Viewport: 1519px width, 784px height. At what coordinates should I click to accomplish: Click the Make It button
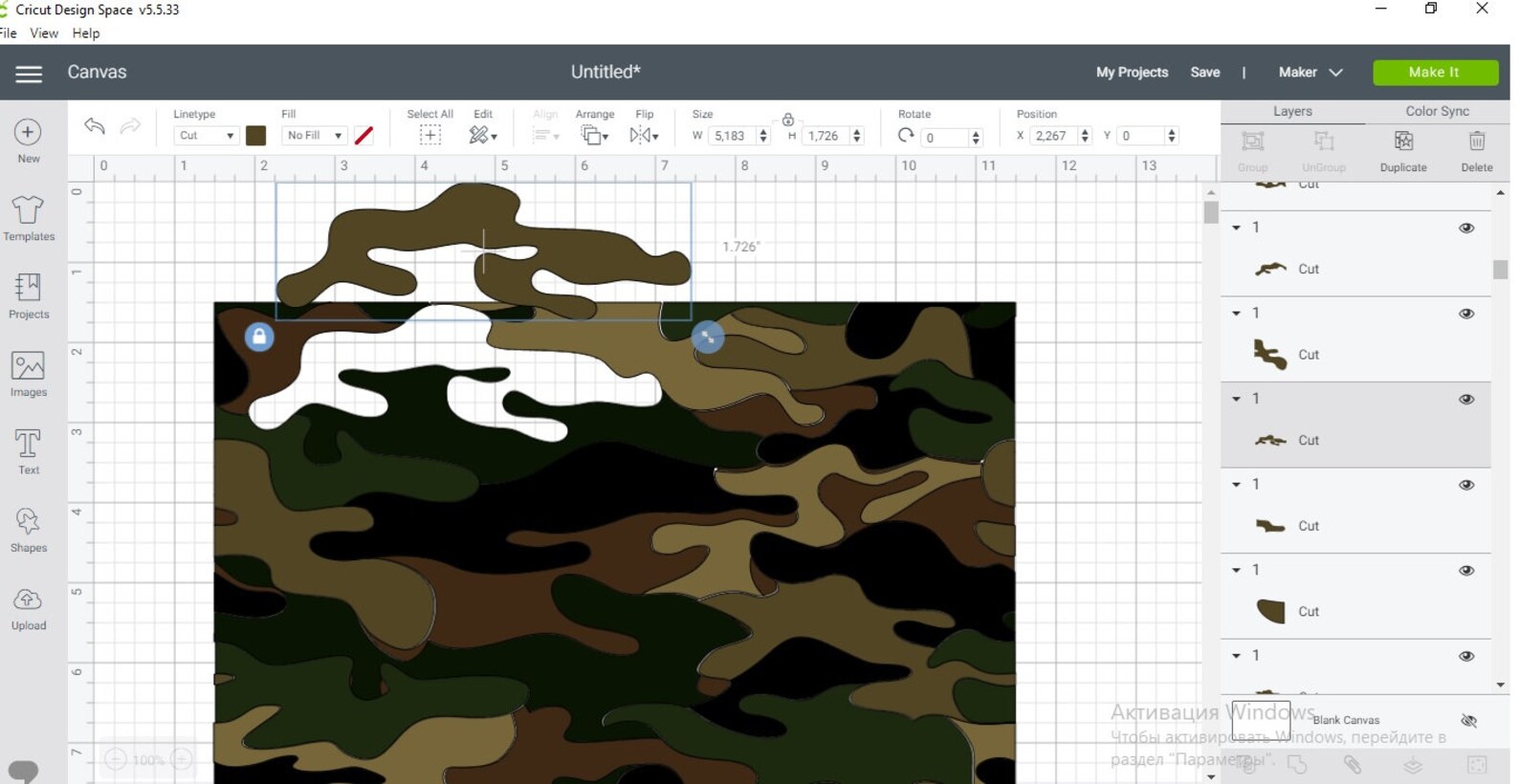coord(1435,73)
